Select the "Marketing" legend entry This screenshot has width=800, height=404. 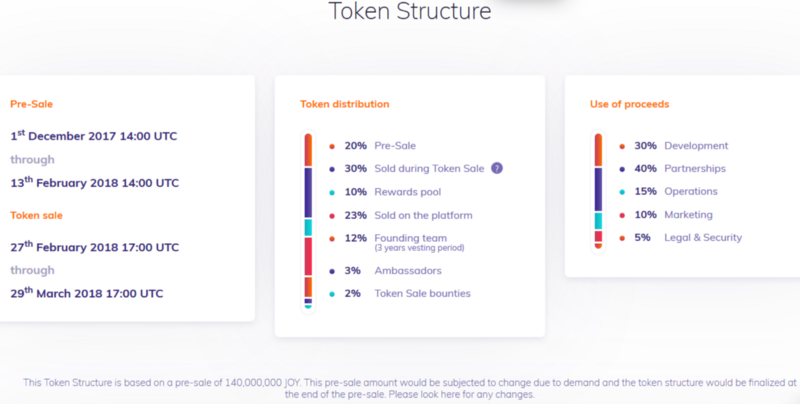point(688,215)
